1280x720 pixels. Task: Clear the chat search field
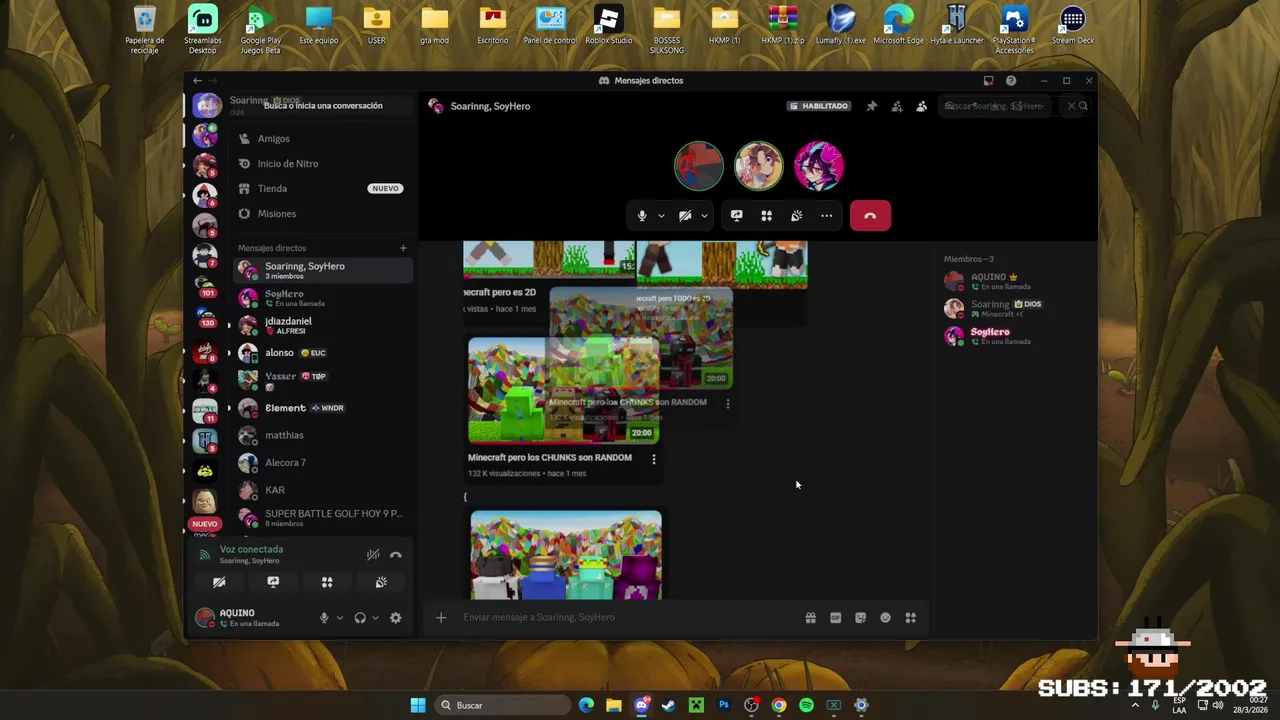pos(1071,106)
